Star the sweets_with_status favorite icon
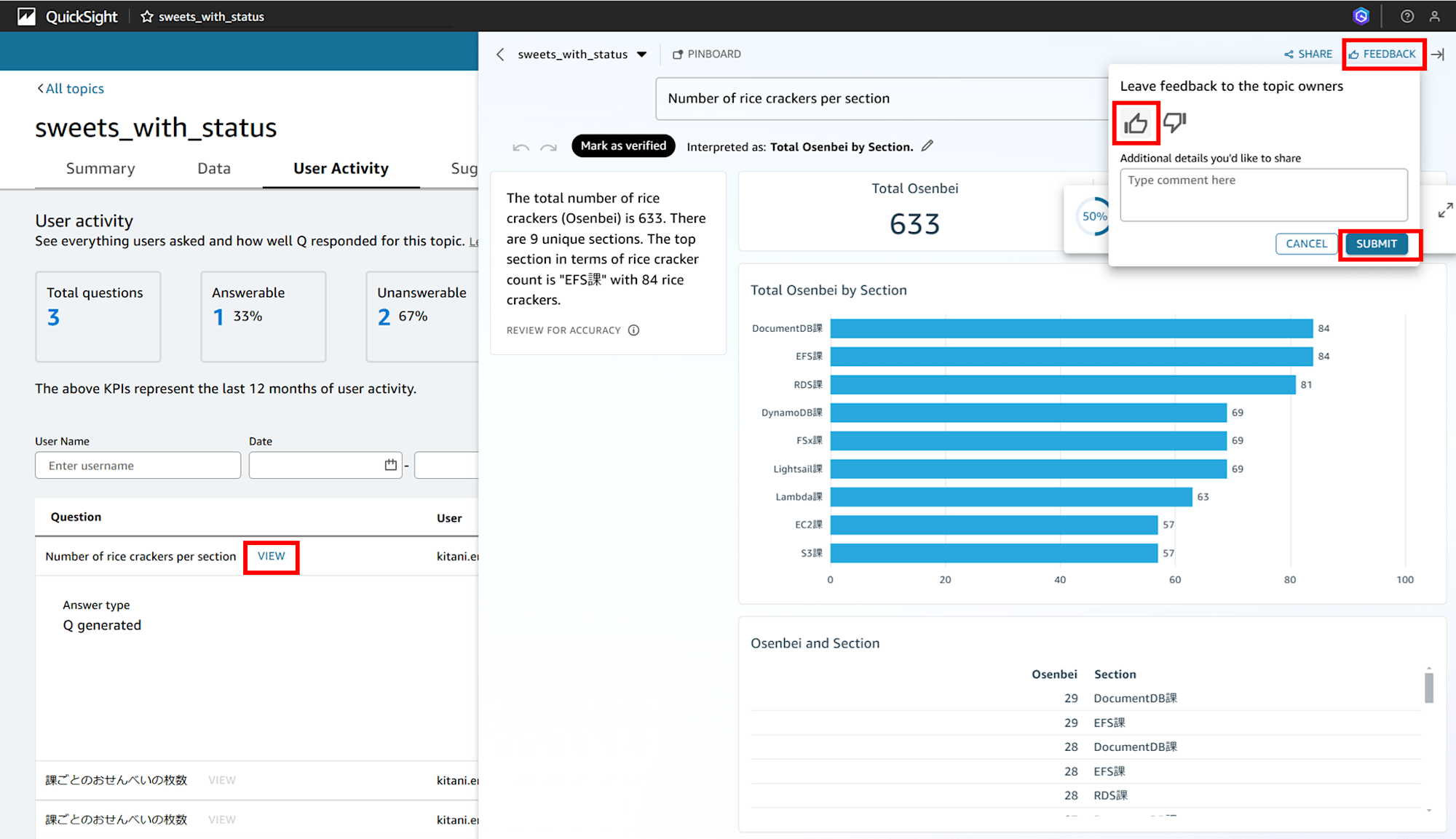Image resolution: width=1456 pixels, height=839 pixels. coord(147,16)
